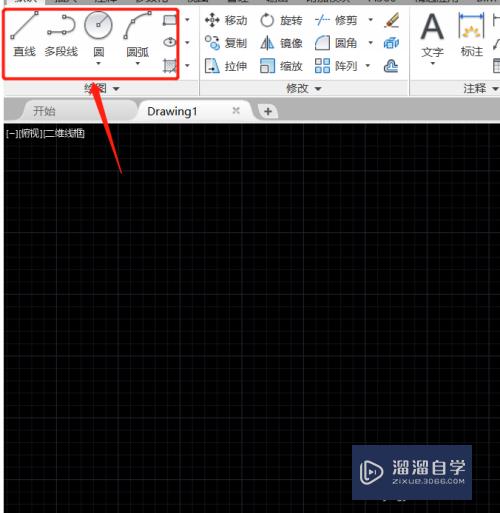Image resolution: width=500 pixels, height=513 pixels.
Task: Expand the Array (阵列) dropdown arrow
Action: [x=368, y=66]
